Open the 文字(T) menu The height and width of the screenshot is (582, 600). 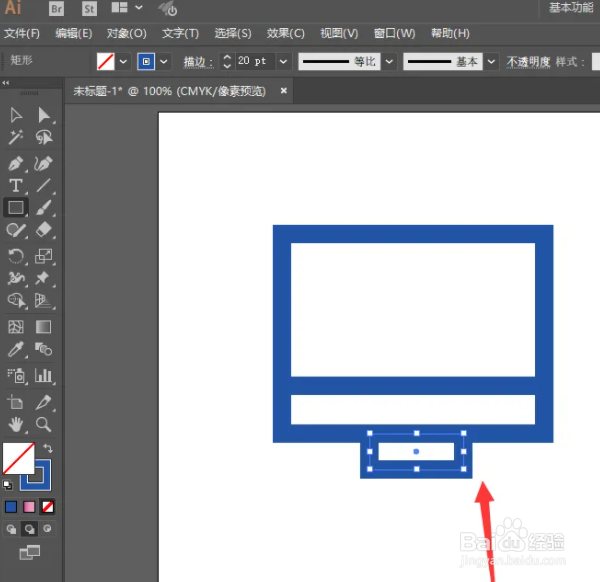click(180, 33)
